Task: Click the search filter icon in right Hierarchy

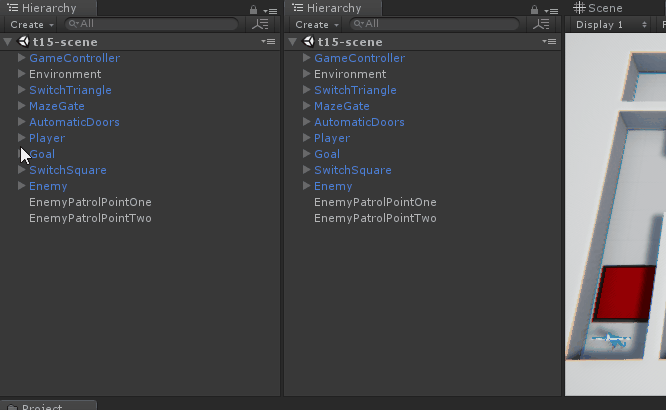Action: pos(543,24)
